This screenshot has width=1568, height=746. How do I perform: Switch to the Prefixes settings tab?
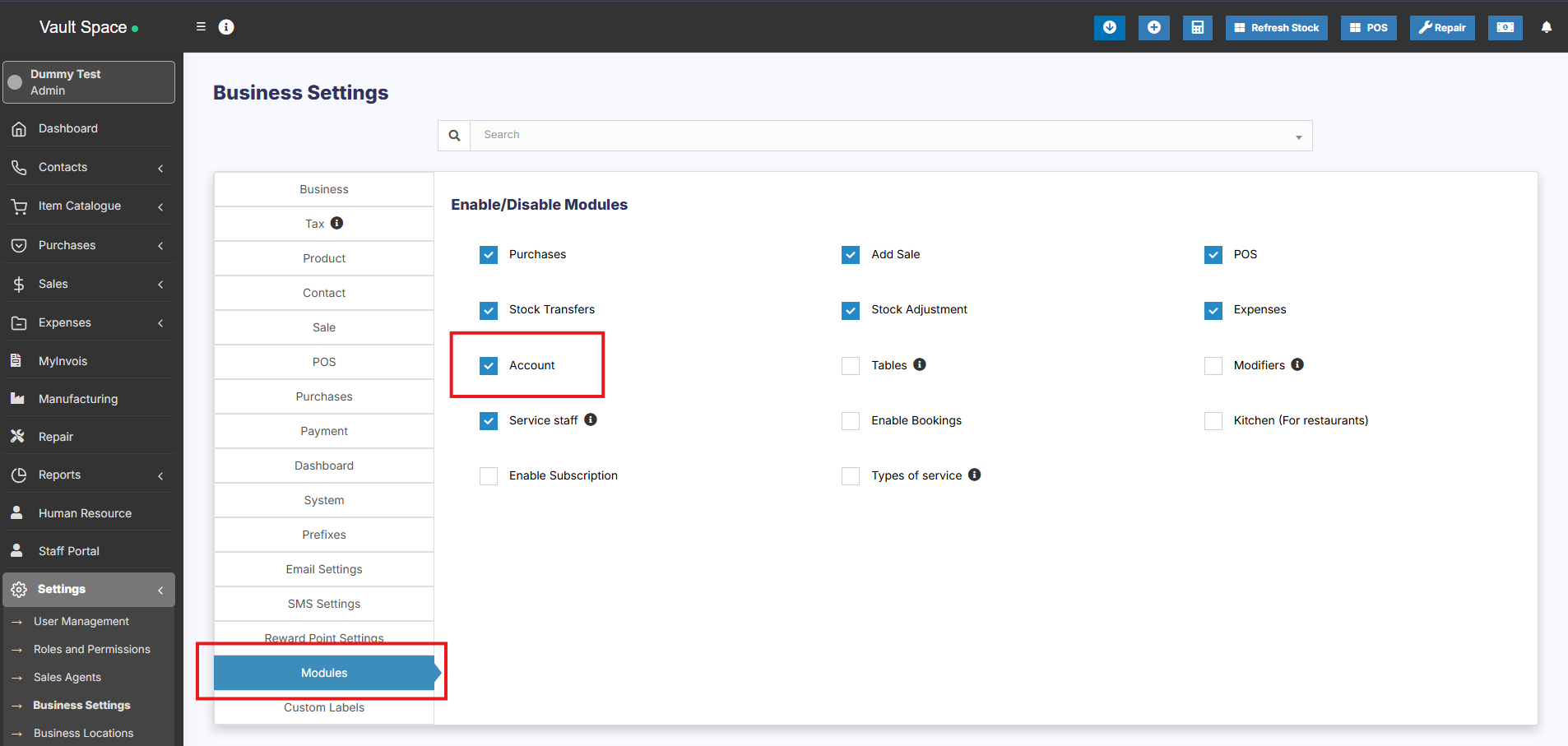coord(324,535)
